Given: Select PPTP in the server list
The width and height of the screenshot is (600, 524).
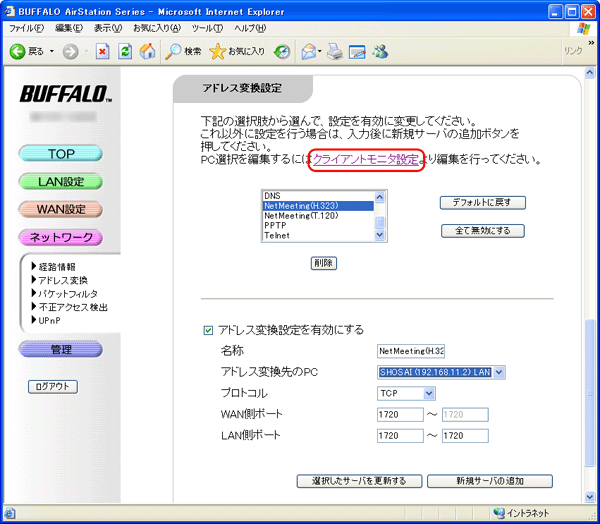Looking at the screenshot, I should click(318, 225).
